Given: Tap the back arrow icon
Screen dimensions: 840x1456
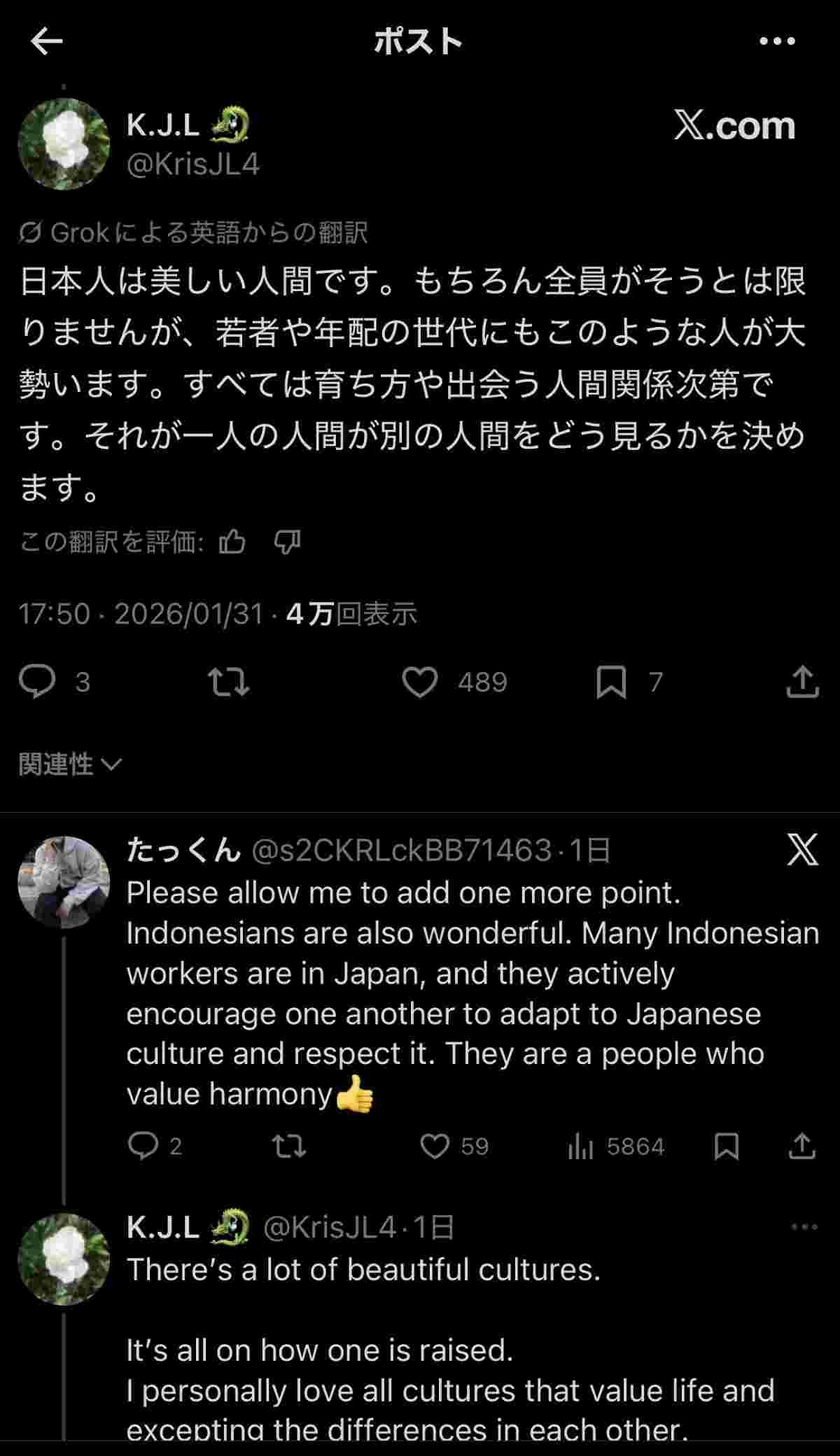Looking at the screenshot, I should click(x=47, y=42).
